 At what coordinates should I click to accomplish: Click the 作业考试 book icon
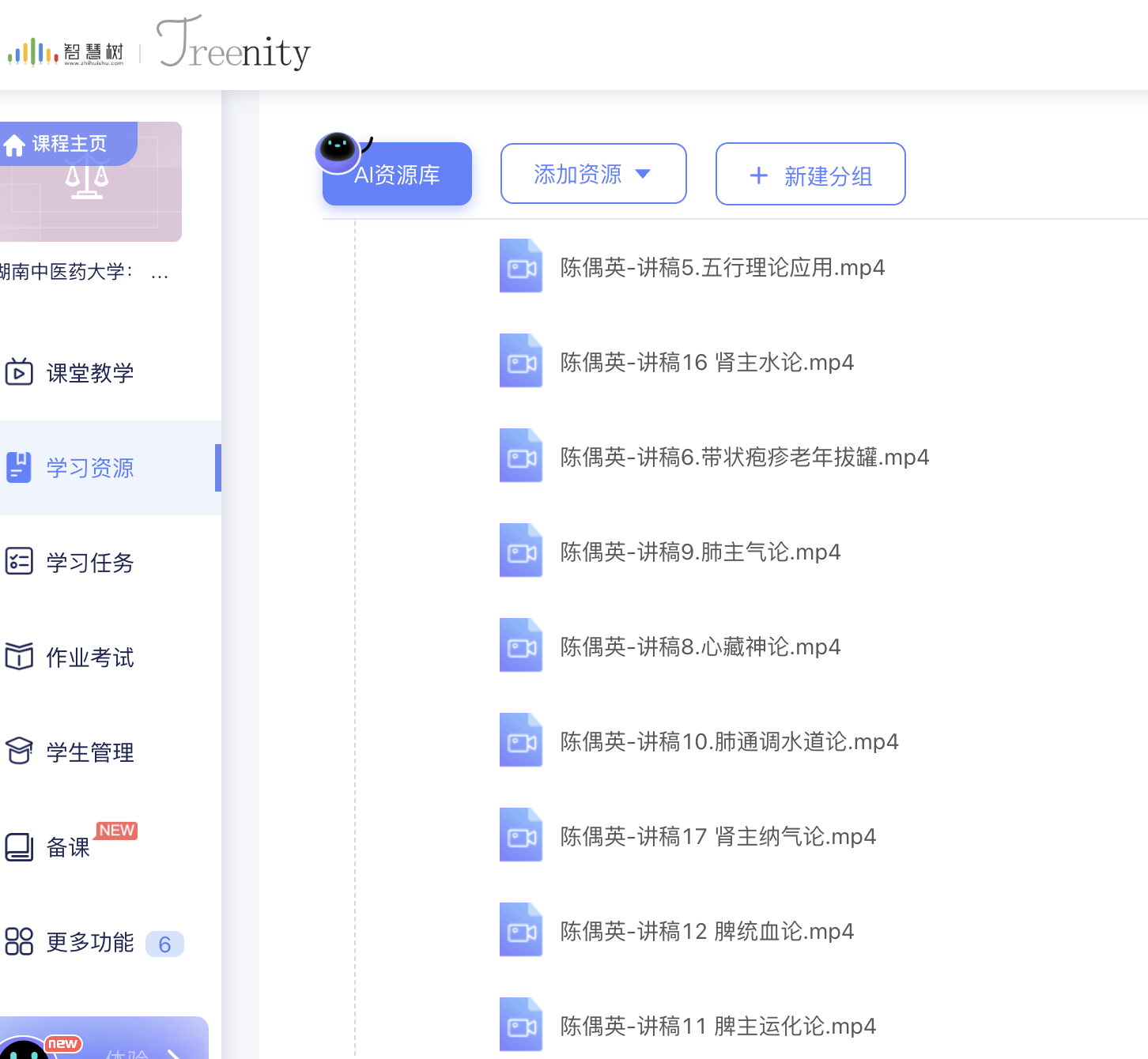pos(19,657)
